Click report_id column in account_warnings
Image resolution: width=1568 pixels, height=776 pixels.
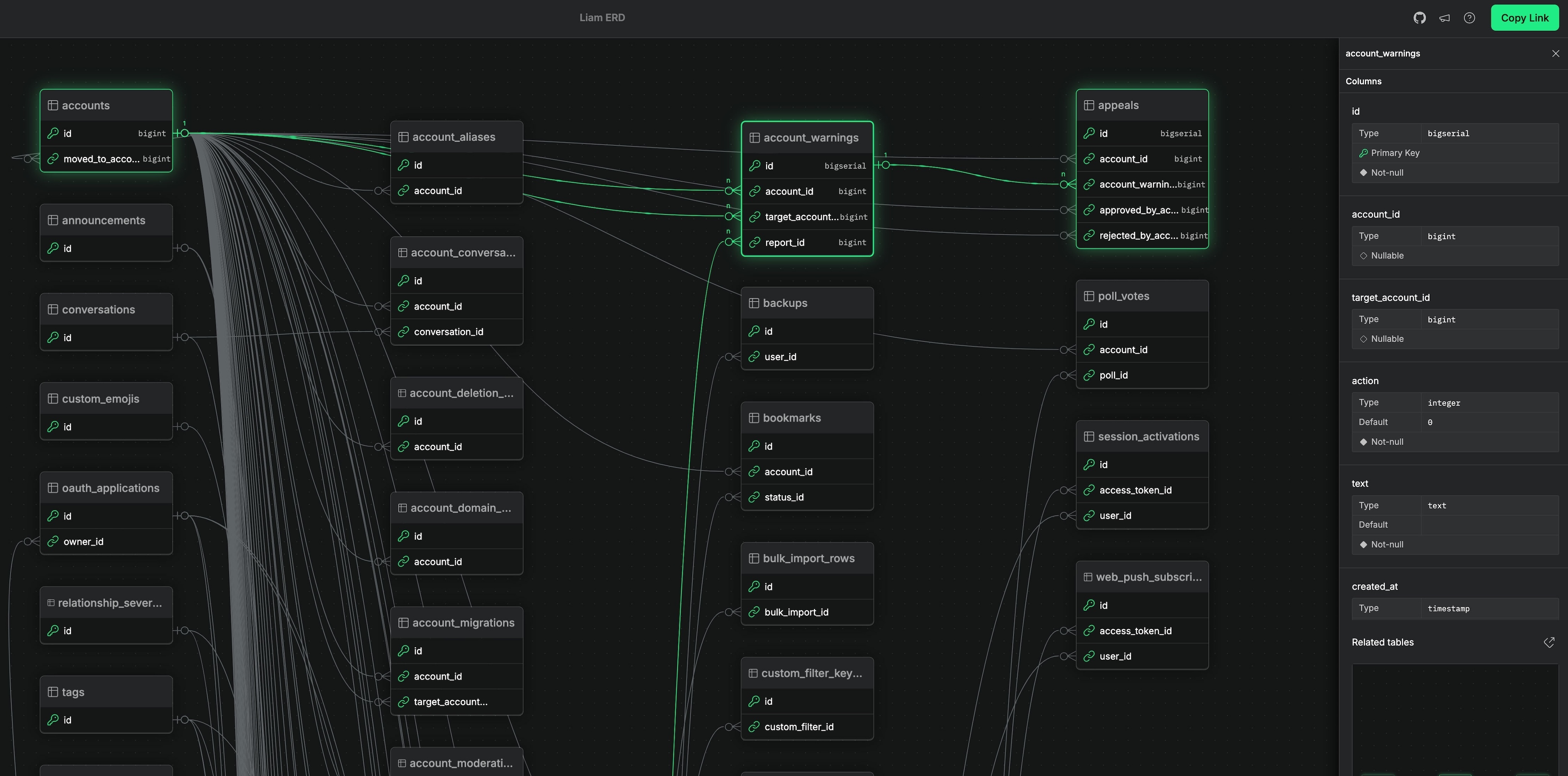(807, 242)
